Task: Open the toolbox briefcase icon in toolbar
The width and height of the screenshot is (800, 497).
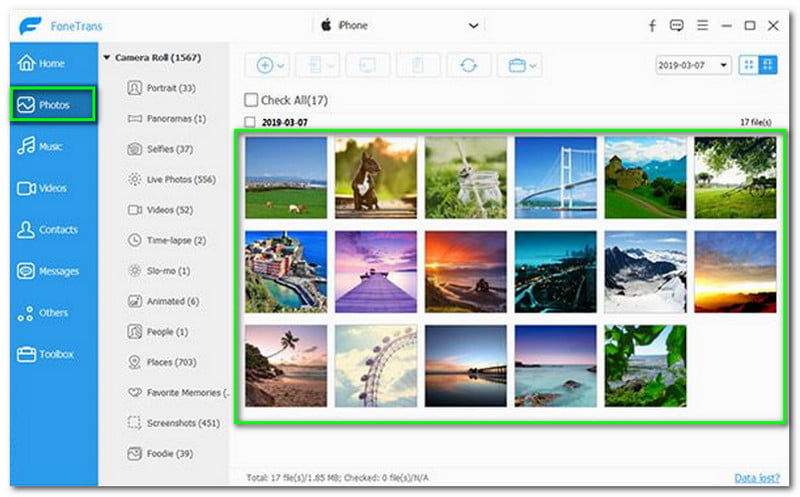Action: click(x=518, y=65)
